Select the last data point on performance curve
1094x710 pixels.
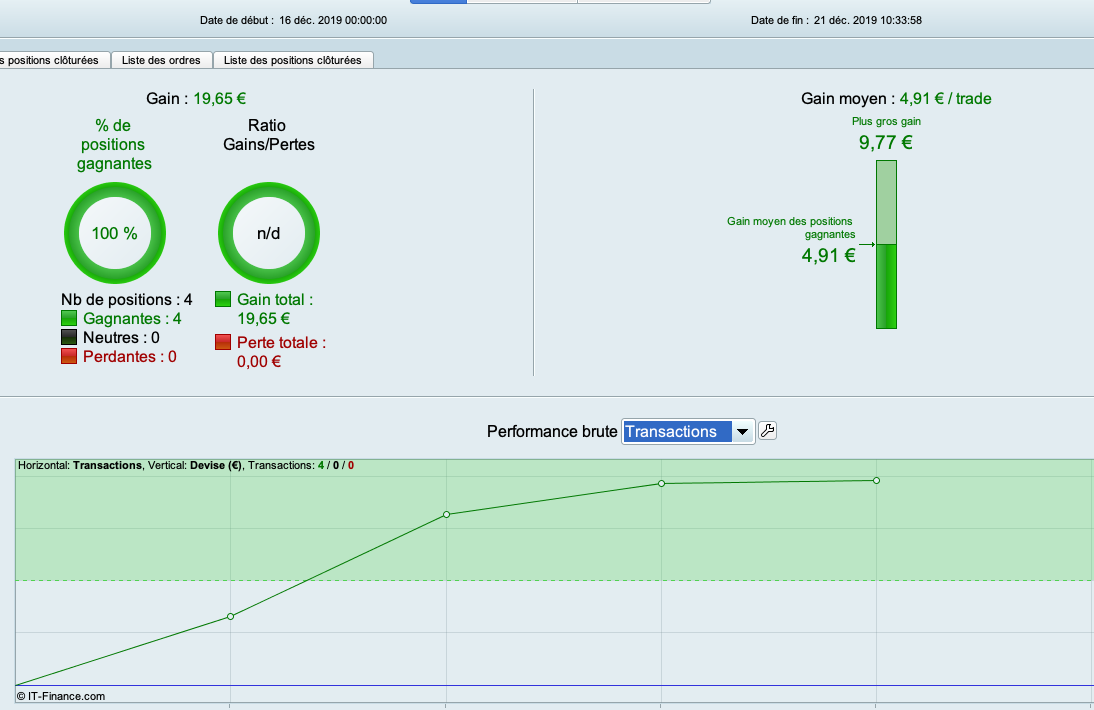[x=876, y=481]
